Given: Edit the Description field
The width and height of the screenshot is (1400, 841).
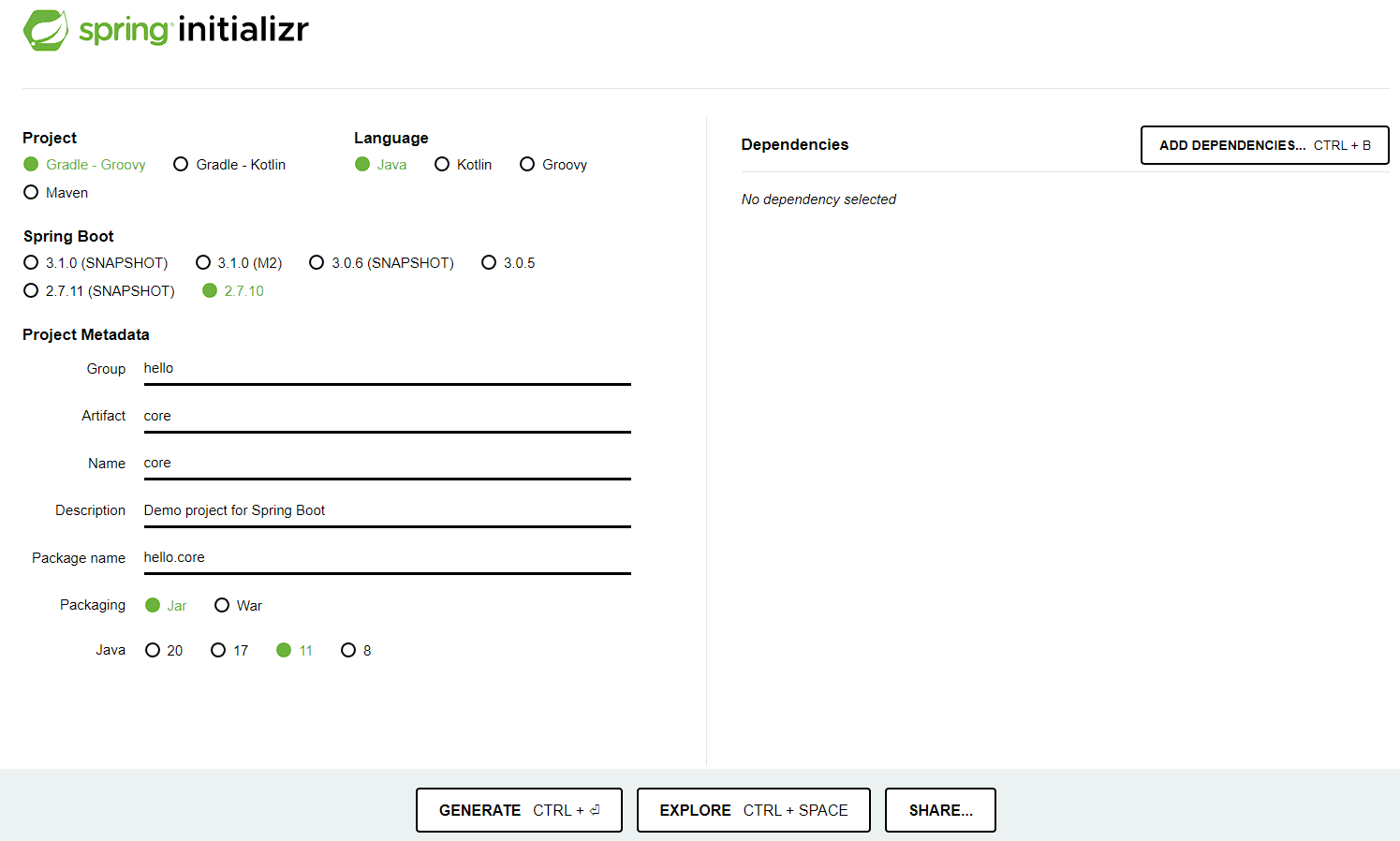Looking at the screenshot, I should [x=387, y=510].
